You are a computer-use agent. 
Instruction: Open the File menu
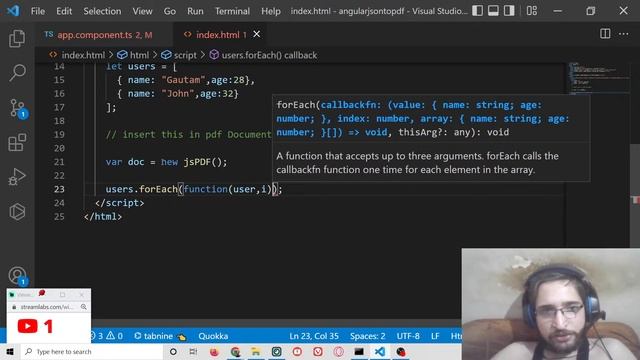[38, 11]
